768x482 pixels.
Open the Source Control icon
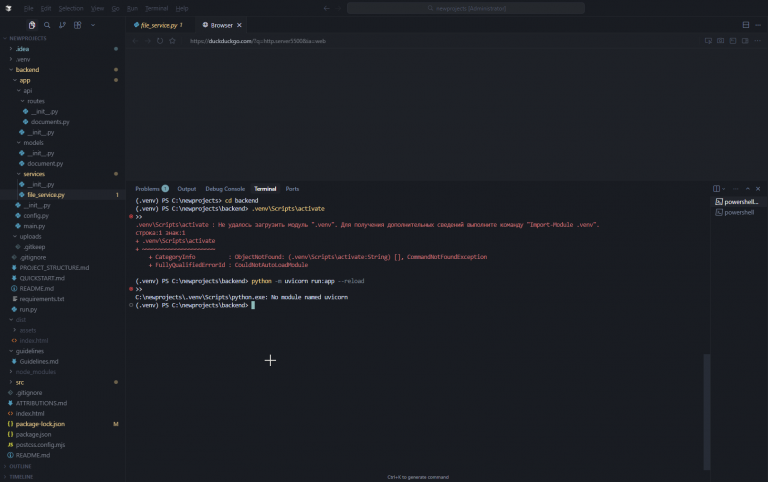[62, 25]
